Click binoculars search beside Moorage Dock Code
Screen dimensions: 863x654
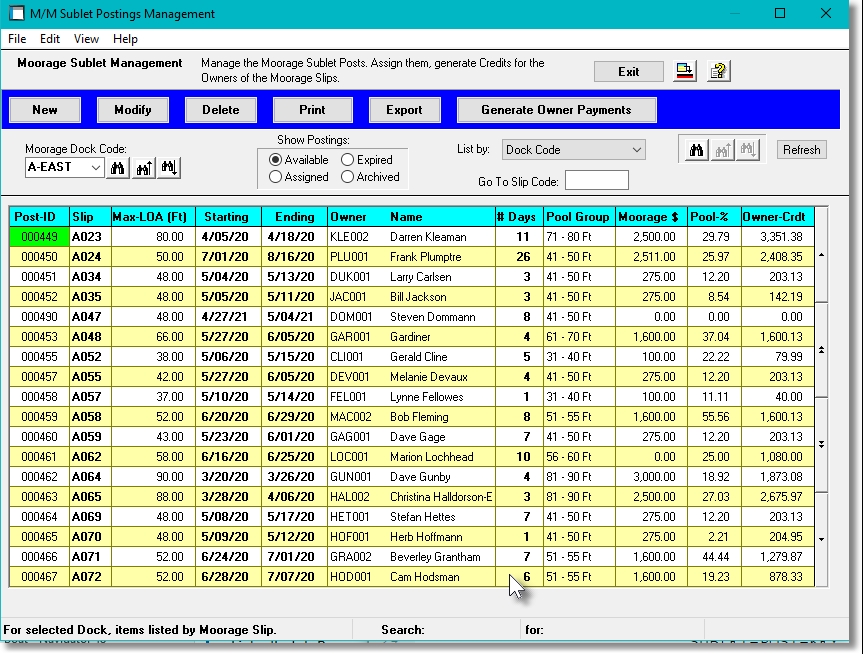pyautogui.click(x=117, y=167)
